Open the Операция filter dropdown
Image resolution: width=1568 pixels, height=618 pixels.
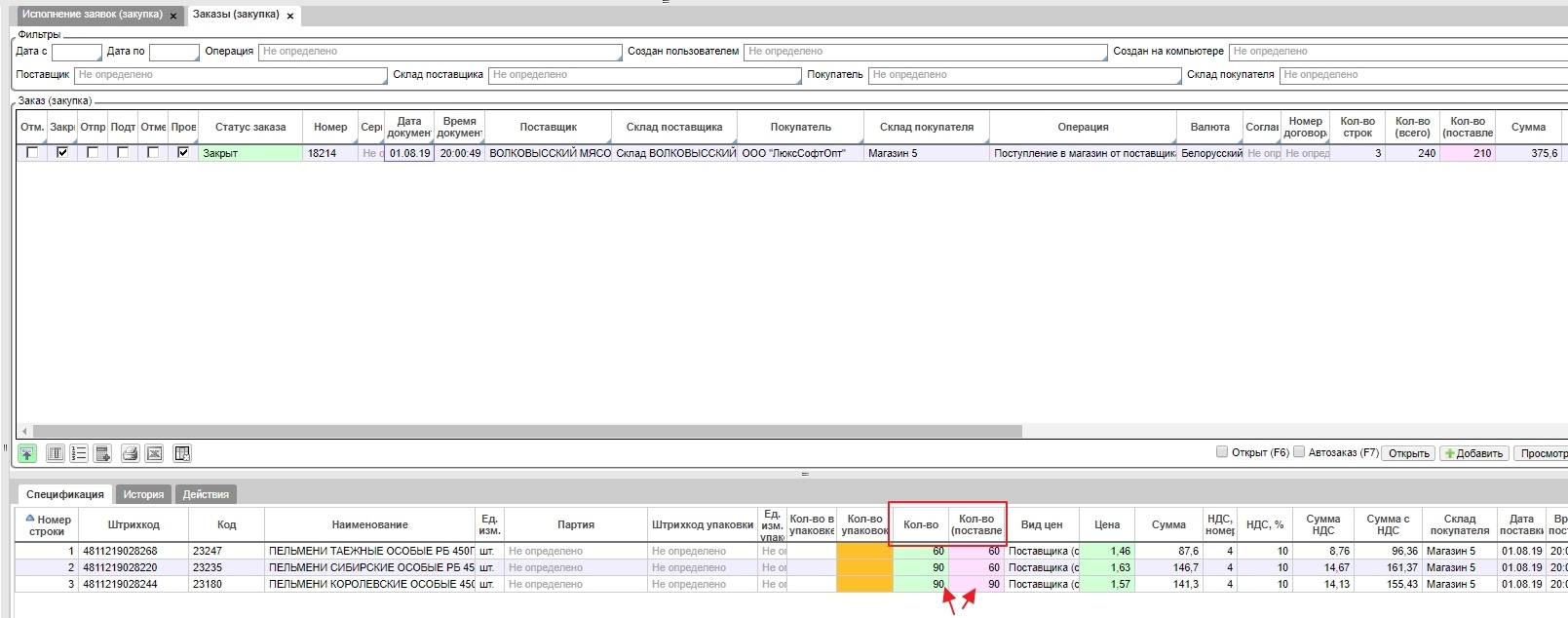point(440,52)
